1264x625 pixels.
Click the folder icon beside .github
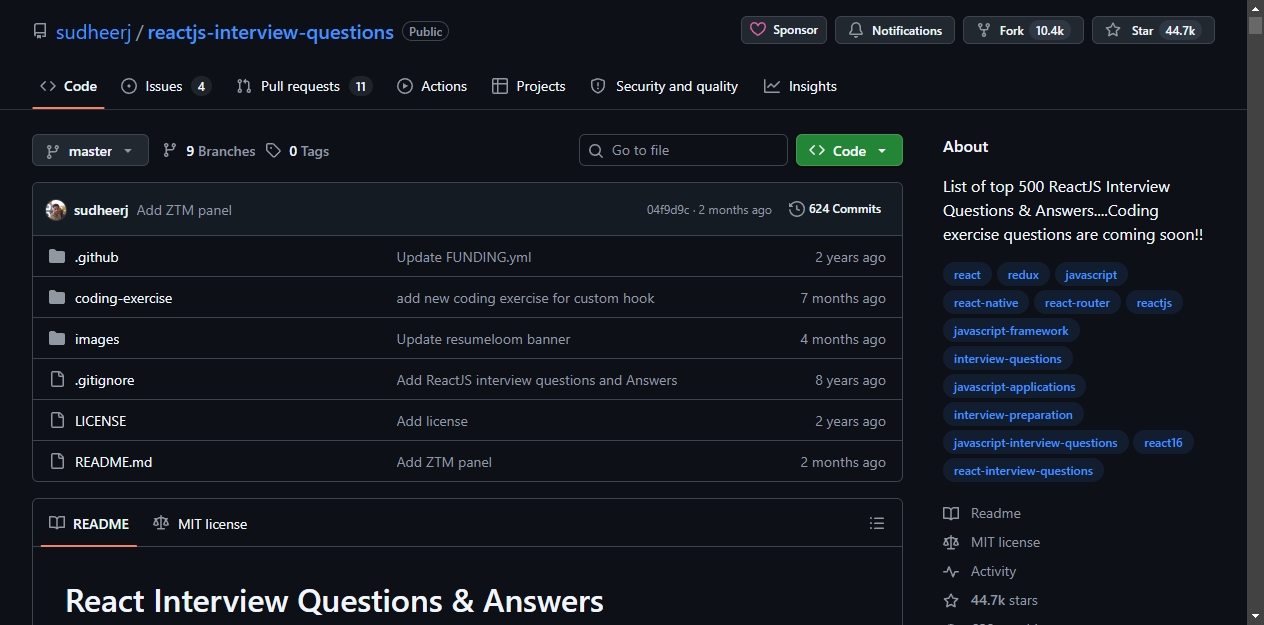tap(57, 257)
